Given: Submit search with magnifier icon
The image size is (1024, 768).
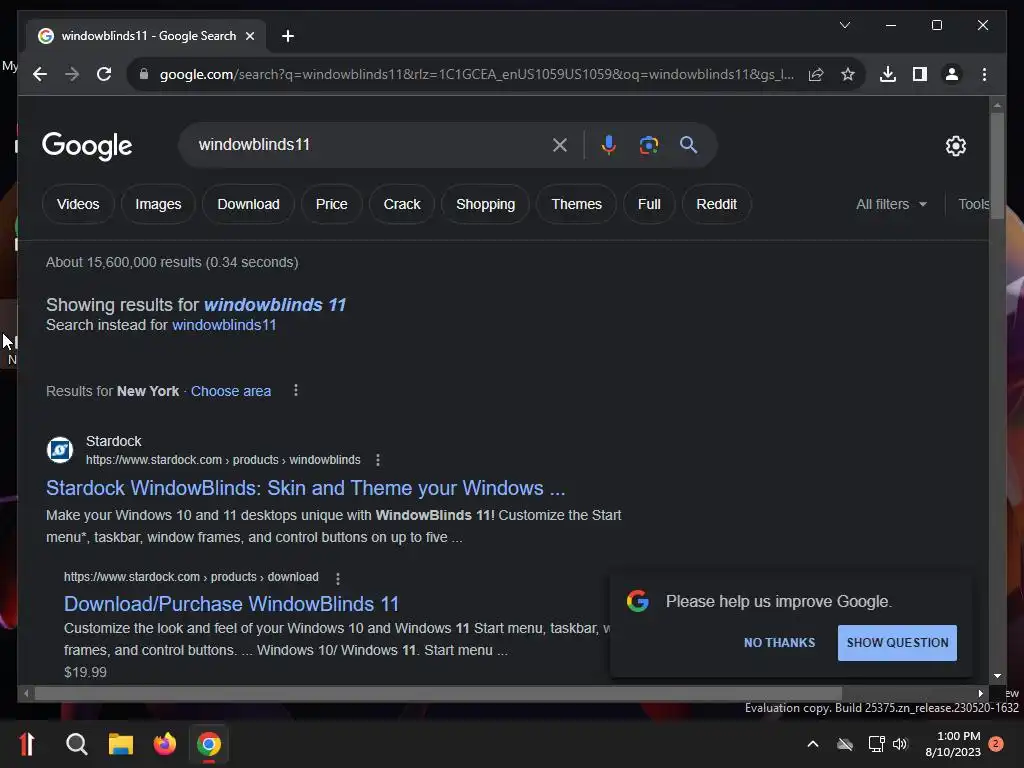Looking at the screenshot, I should (688, 145).
